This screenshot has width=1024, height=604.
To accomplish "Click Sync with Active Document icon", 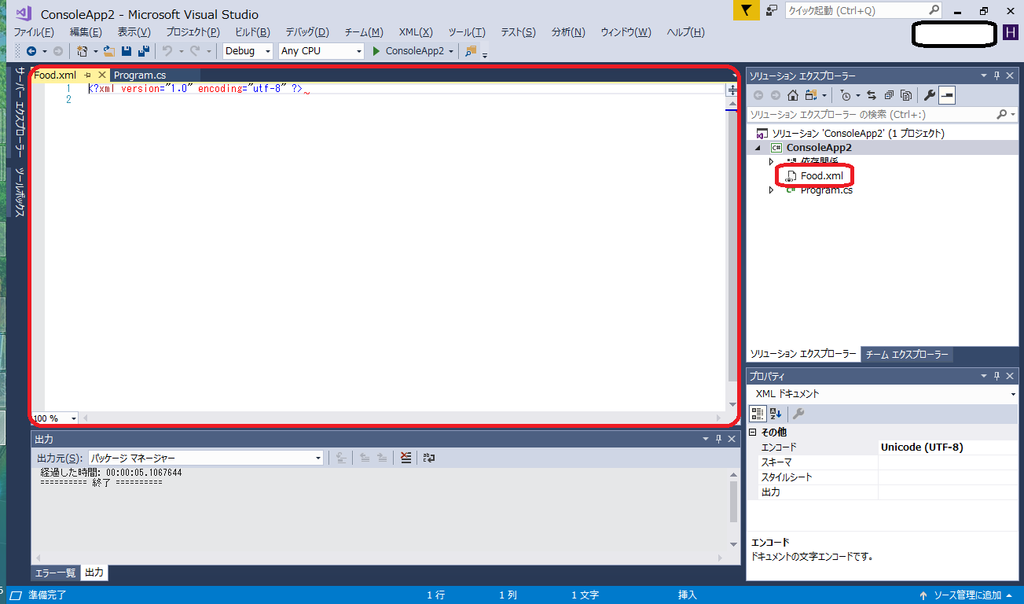I will (x=871, y=95).
